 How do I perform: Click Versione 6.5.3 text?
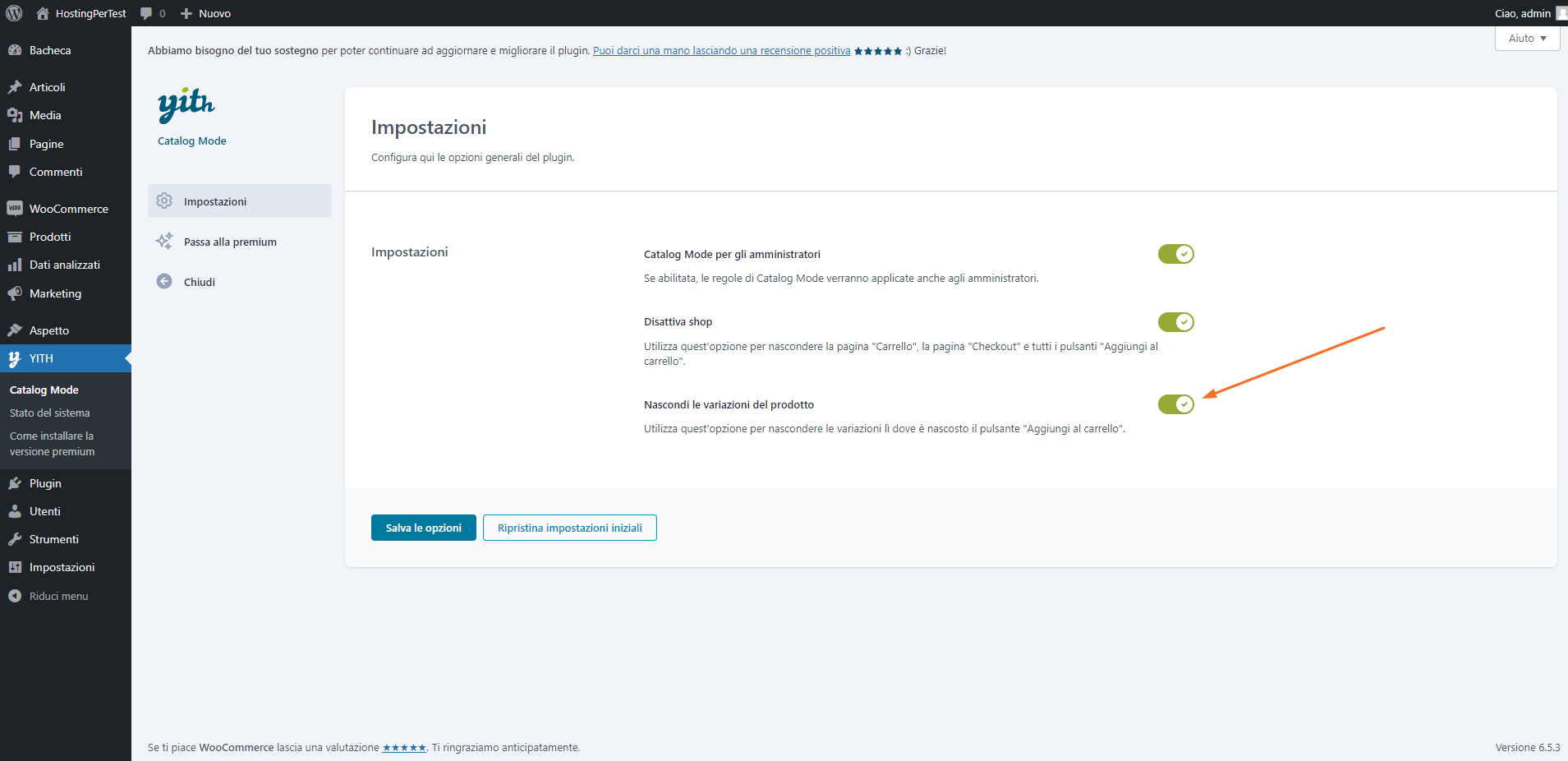tap(1528, 748)
